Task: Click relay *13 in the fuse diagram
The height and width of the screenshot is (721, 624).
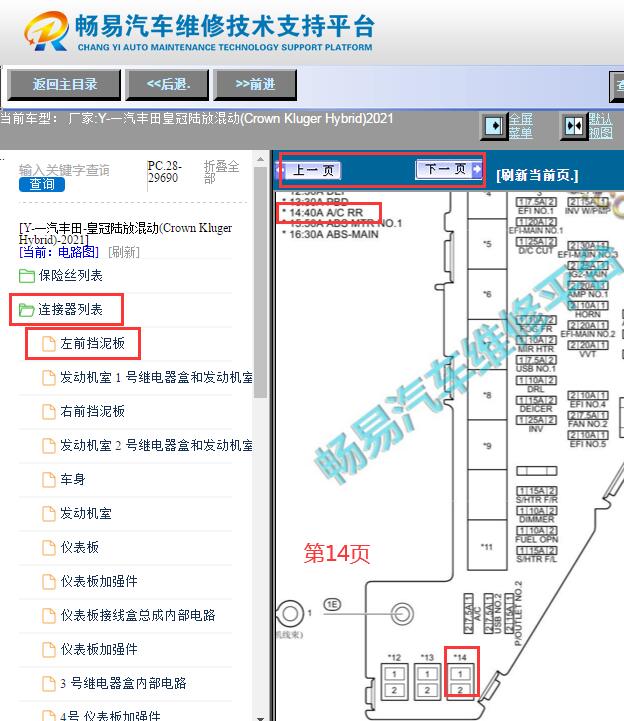Action: point(427,681)
